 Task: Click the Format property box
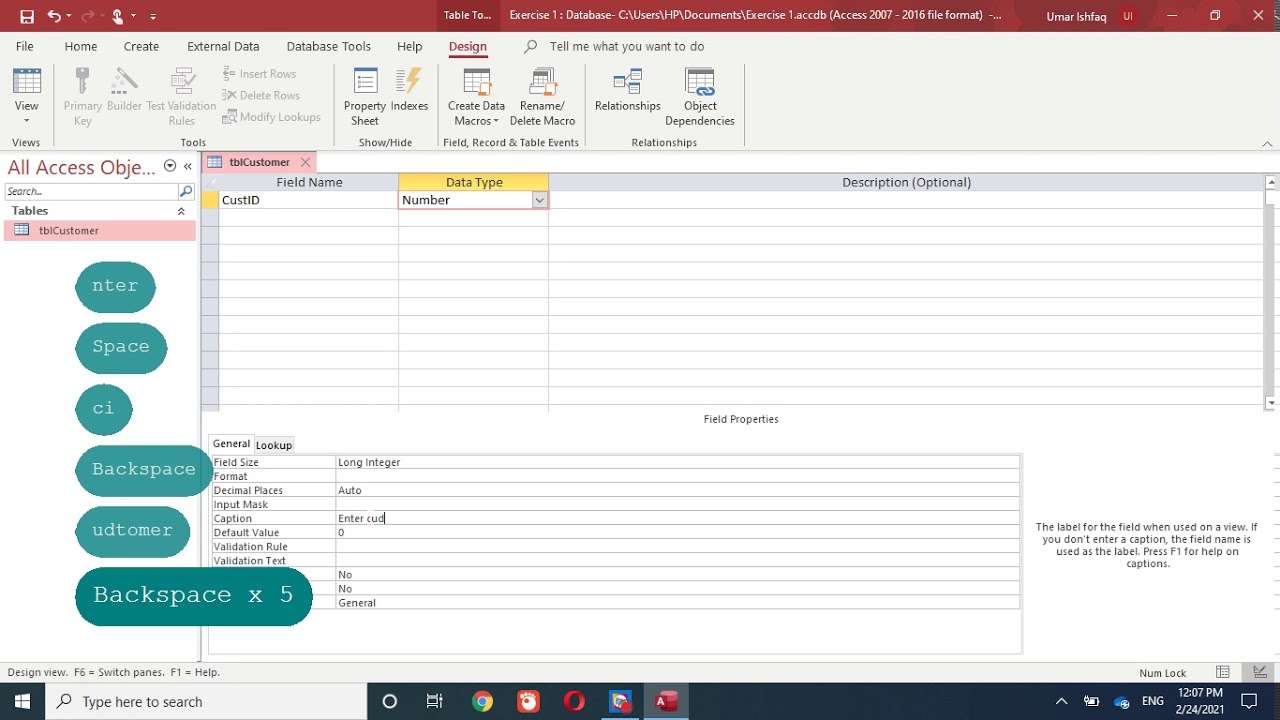[x=677, y=476]
